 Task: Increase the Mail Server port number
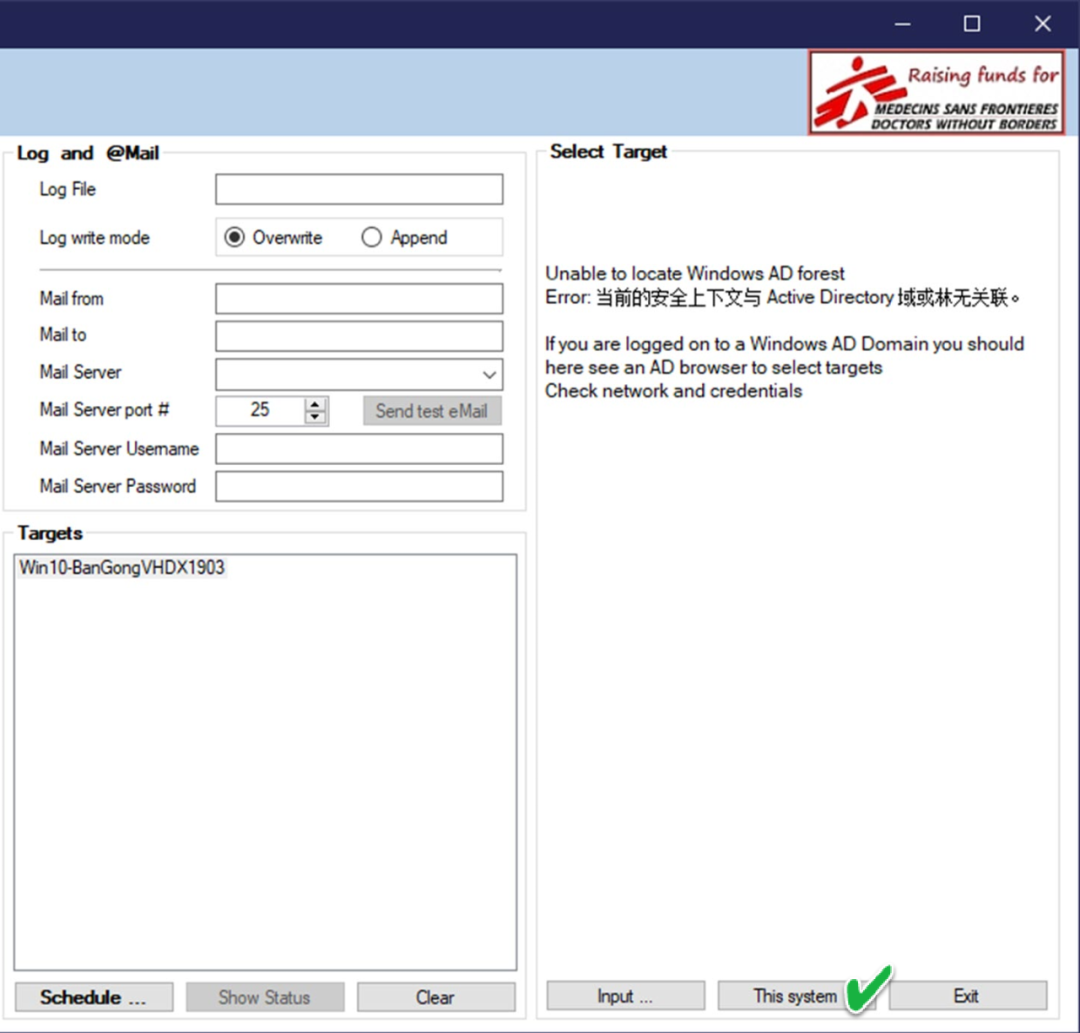[x=316, y=404]
